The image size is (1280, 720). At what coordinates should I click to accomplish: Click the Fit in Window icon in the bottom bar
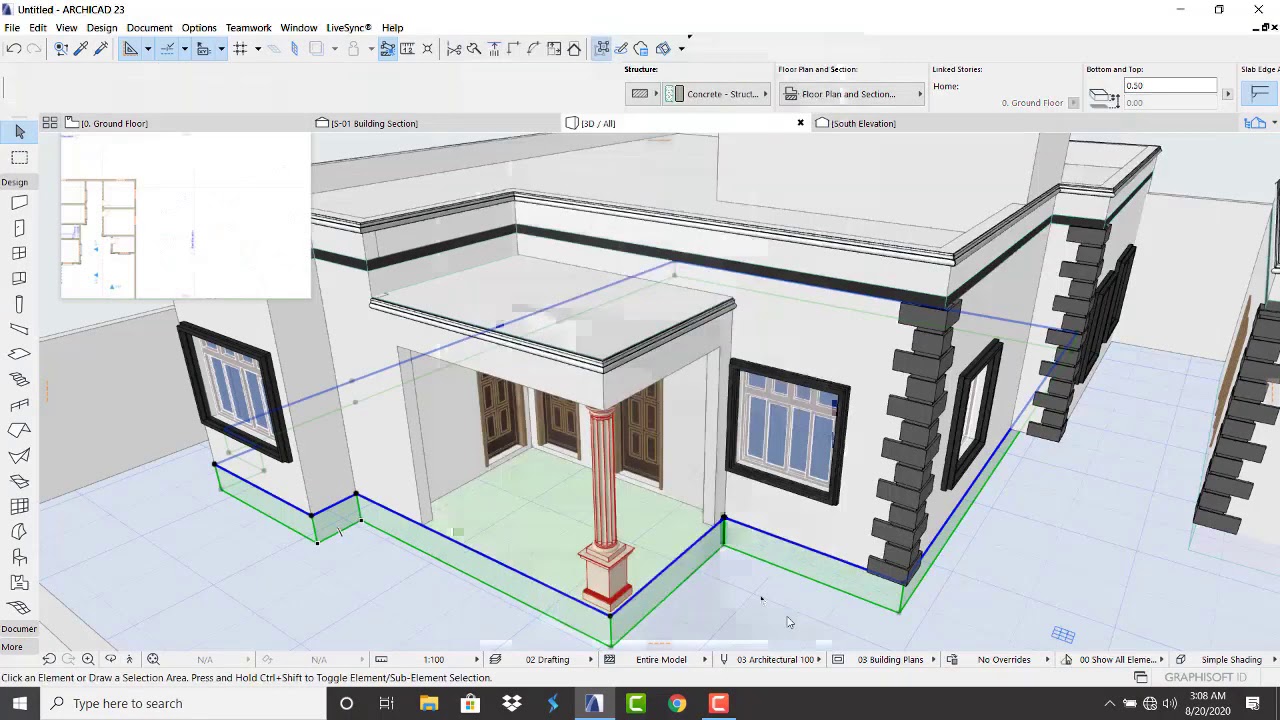(153, 659)
